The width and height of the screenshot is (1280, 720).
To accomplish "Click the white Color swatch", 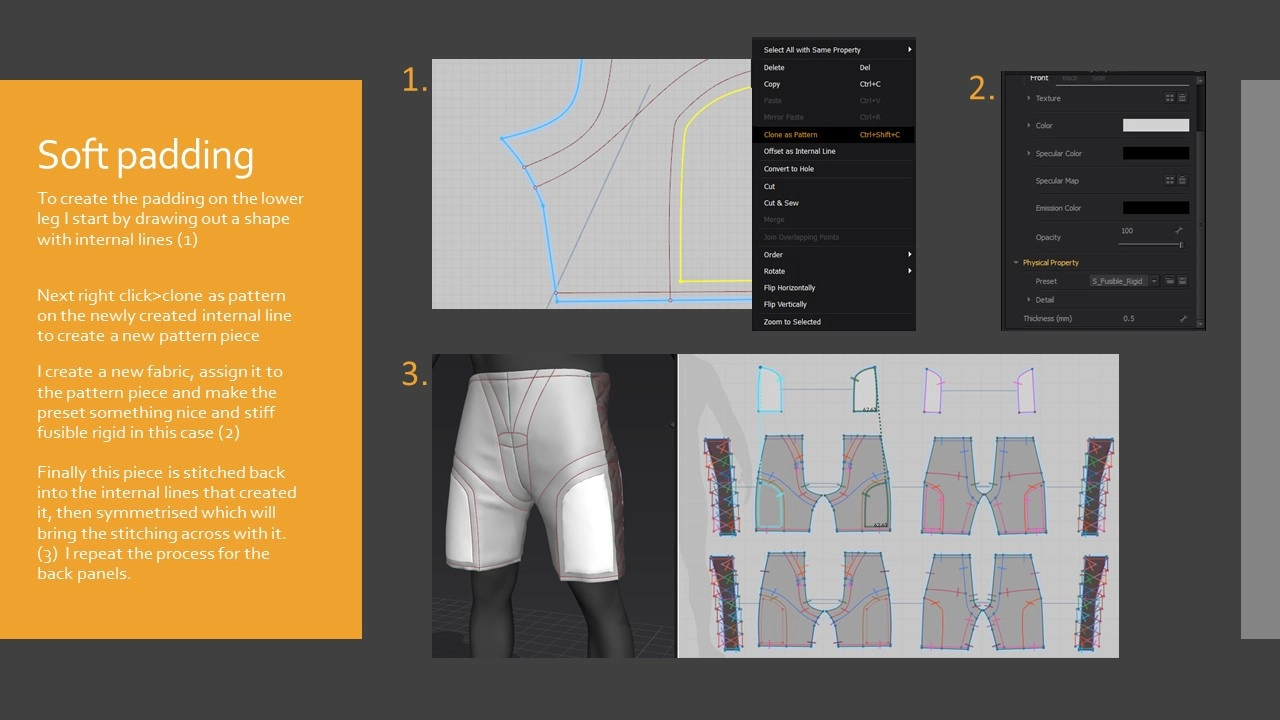I will 1156,125.
